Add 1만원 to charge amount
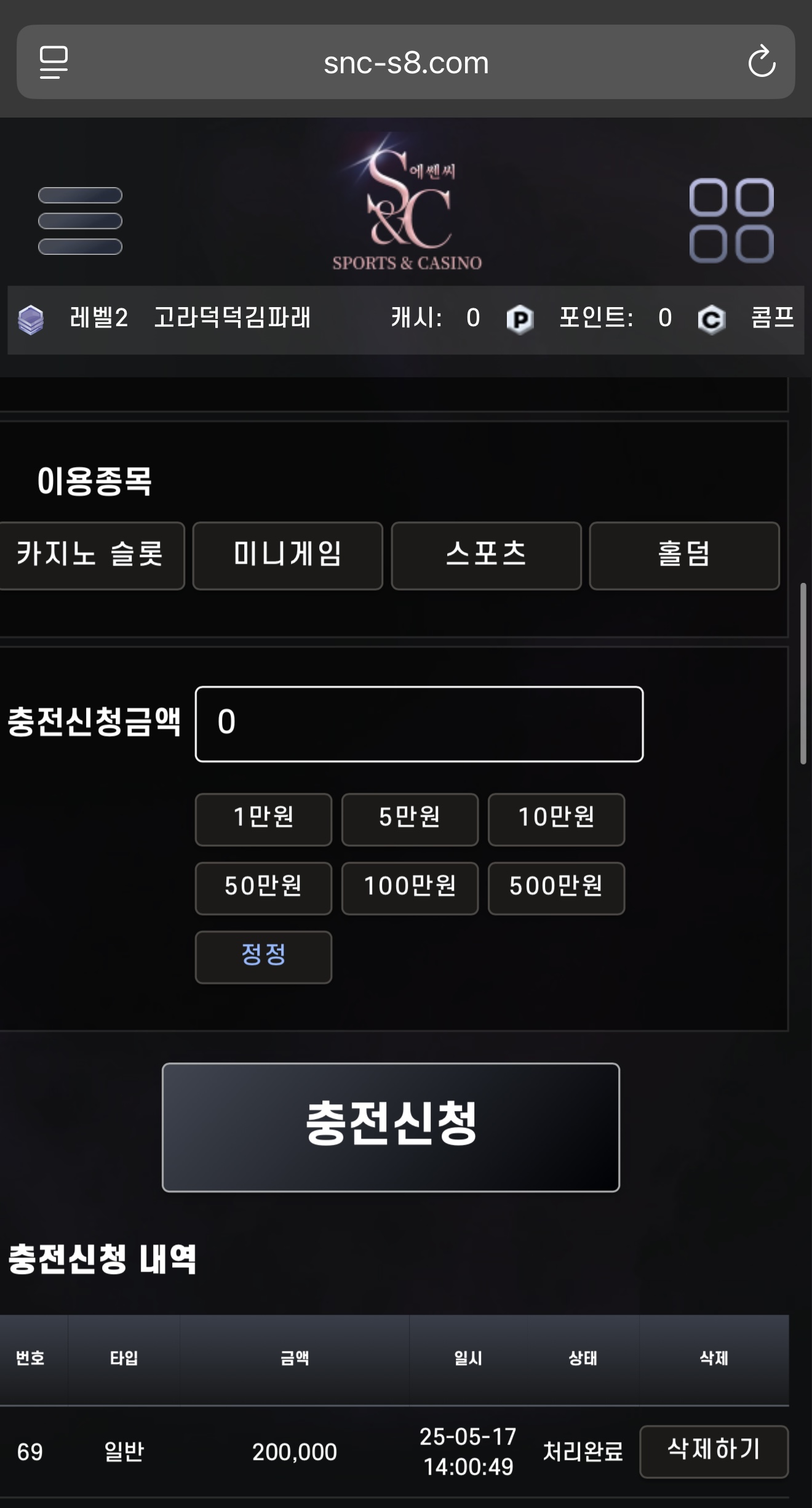The width and height of the screenshot is (812, 1508). click(263, 819)
